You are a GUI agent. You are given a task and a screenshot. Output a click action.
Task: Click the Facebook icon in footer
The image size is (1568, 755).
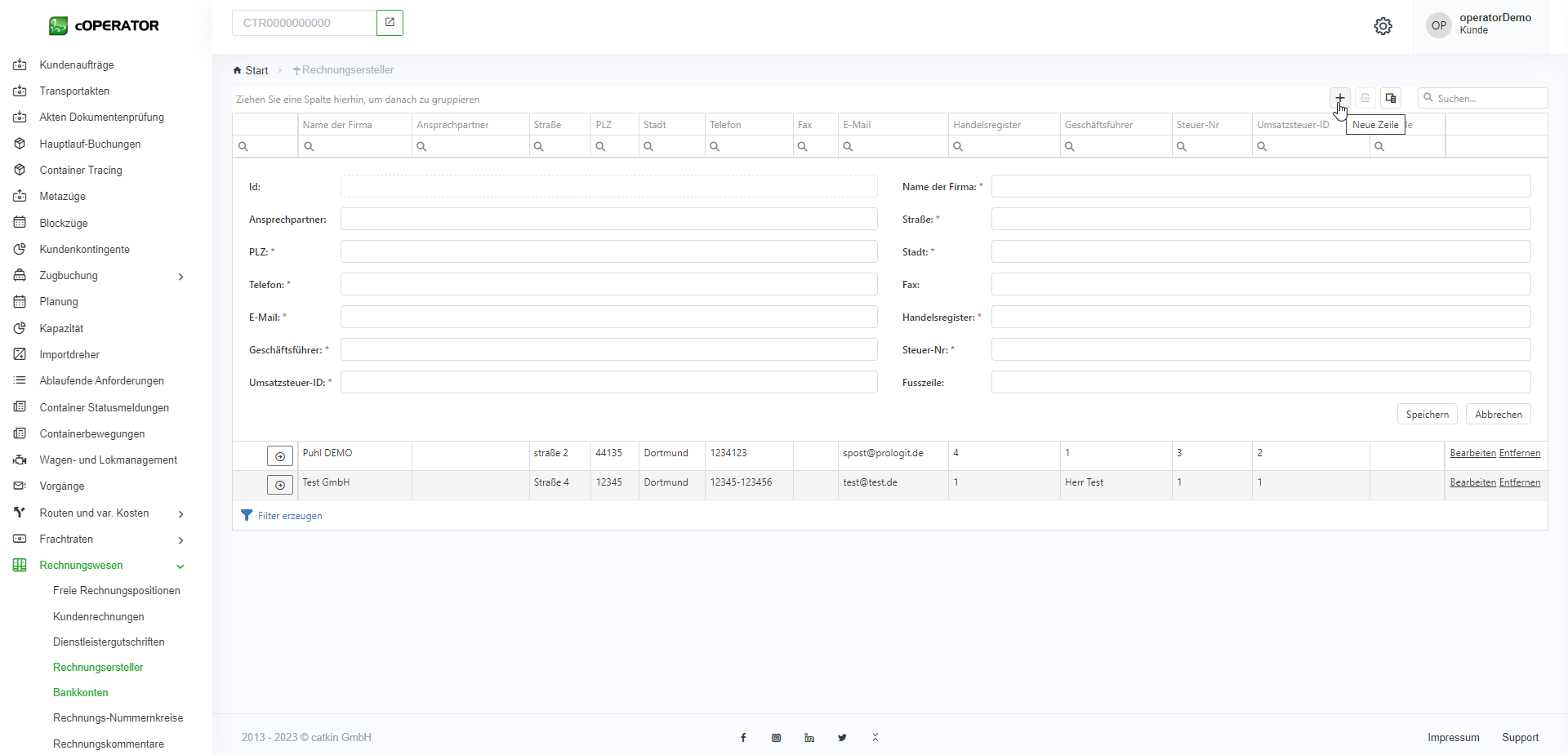743,738
